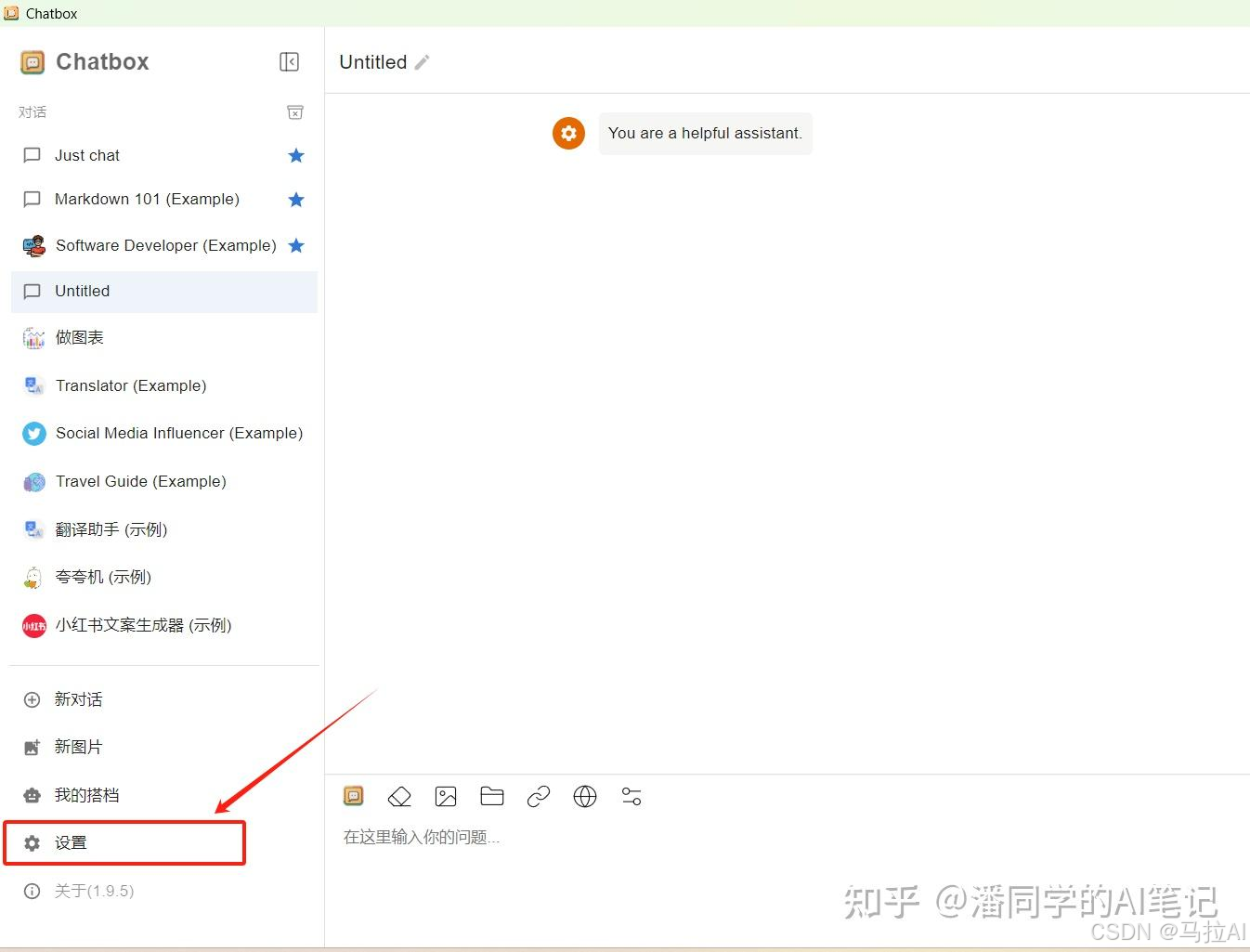Viewport: 1250px width, 952px height.
Task: Edit session title with pencil icon
Action: coord(422,62)
